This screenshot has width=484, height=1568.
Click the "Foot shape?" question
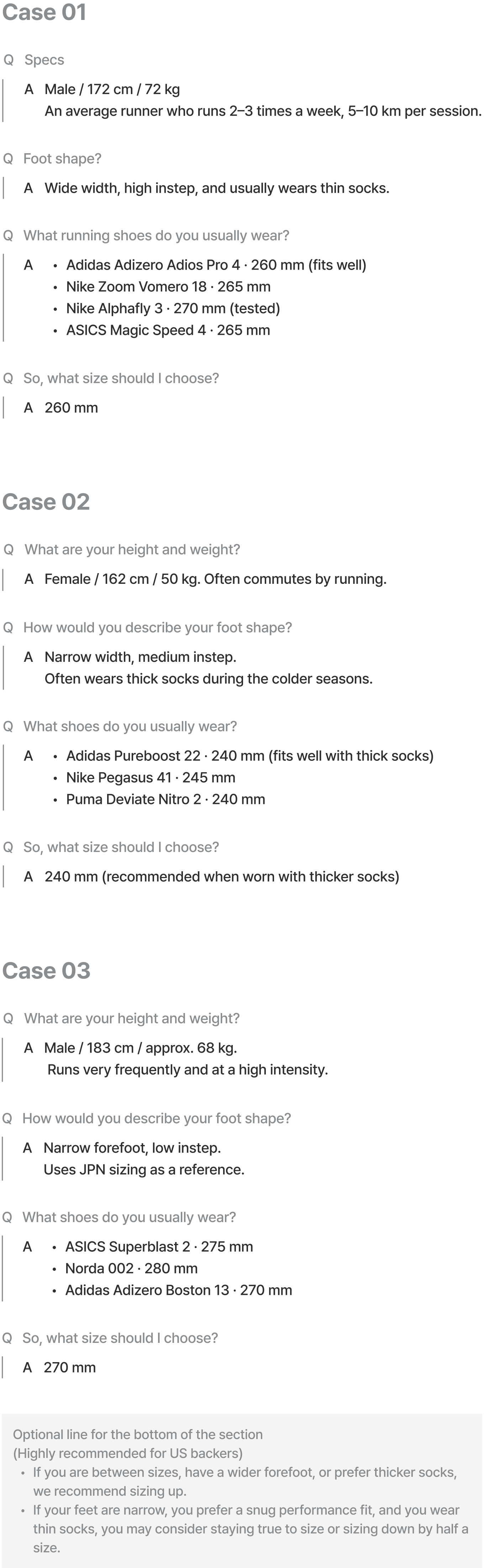coord(62,159)
